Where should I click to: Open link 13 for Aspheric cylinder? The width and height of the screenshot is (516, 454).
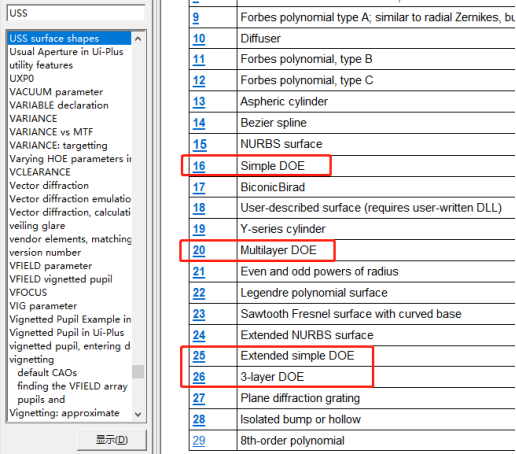(199, 102)
